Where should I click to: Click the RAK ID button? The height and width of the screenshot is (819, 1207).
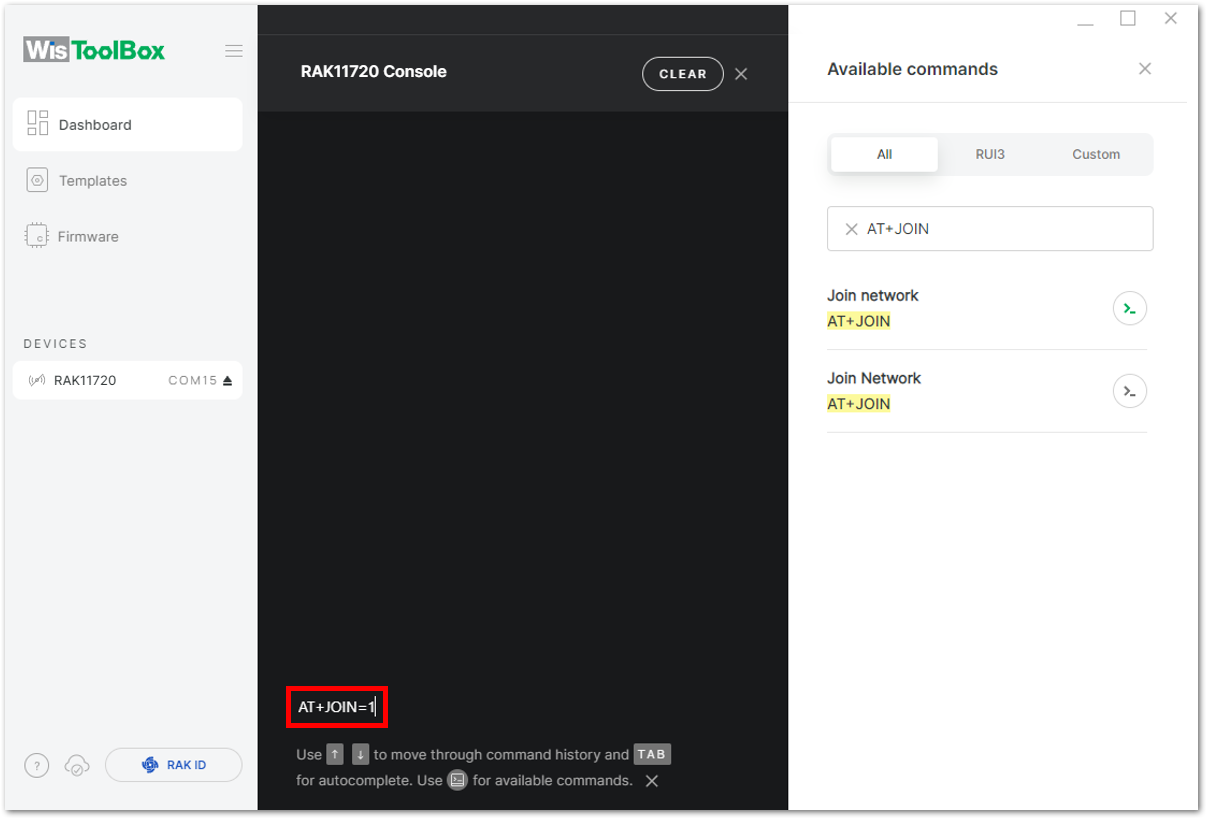(x=174, y=765)
